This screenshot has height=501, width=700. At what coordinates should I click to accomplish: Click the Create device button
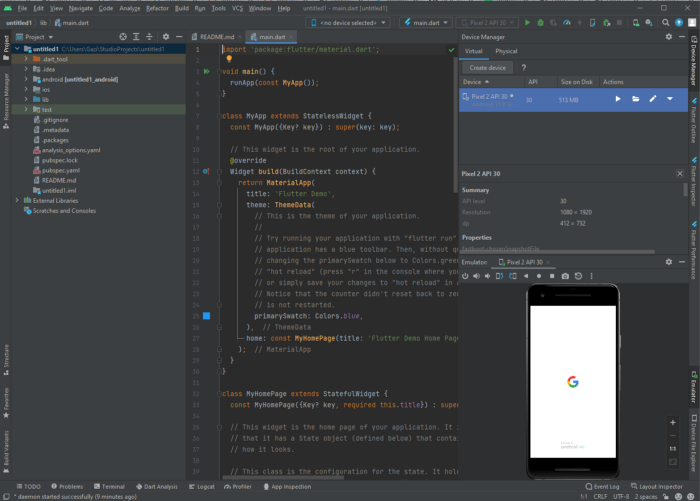pyautogui.click(x=488, y=68)
